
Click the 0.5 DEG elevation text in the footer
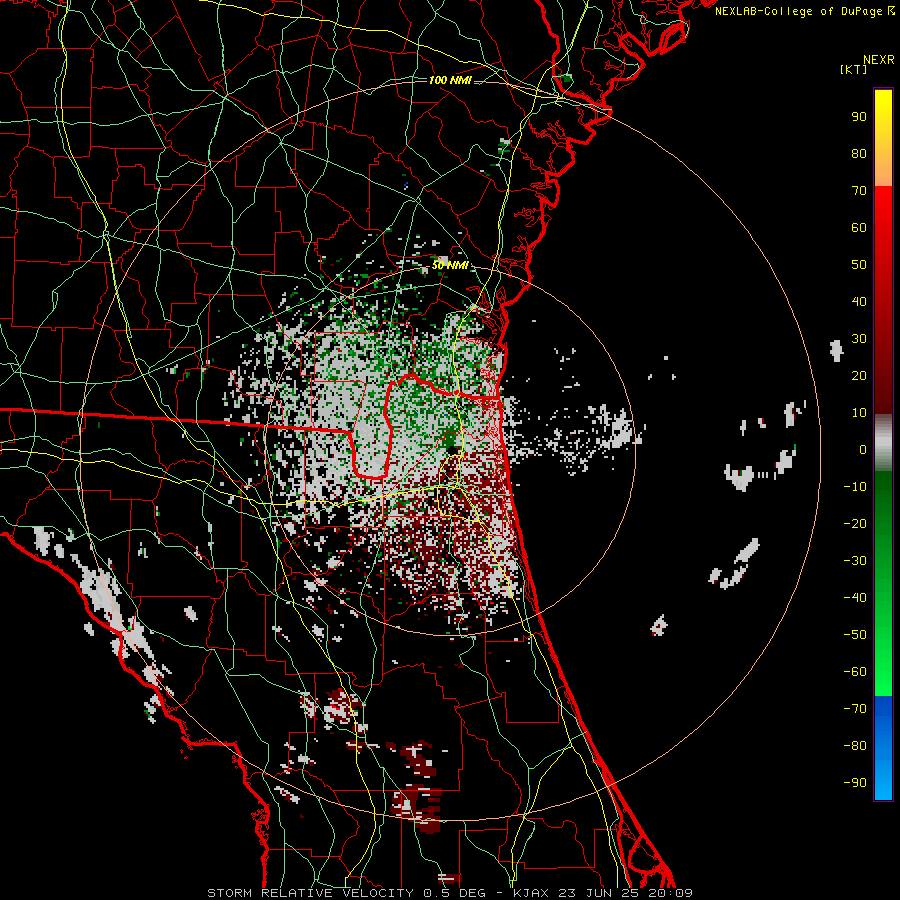(455, 893)
